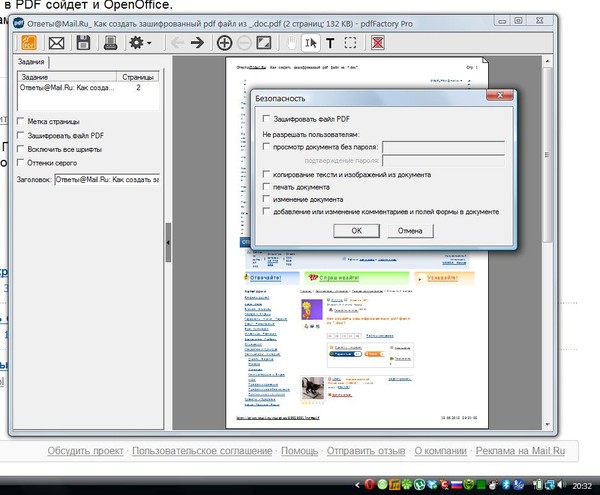Save the PDF with floppy disk icon
600x495 pixels.
coord(83,42)
